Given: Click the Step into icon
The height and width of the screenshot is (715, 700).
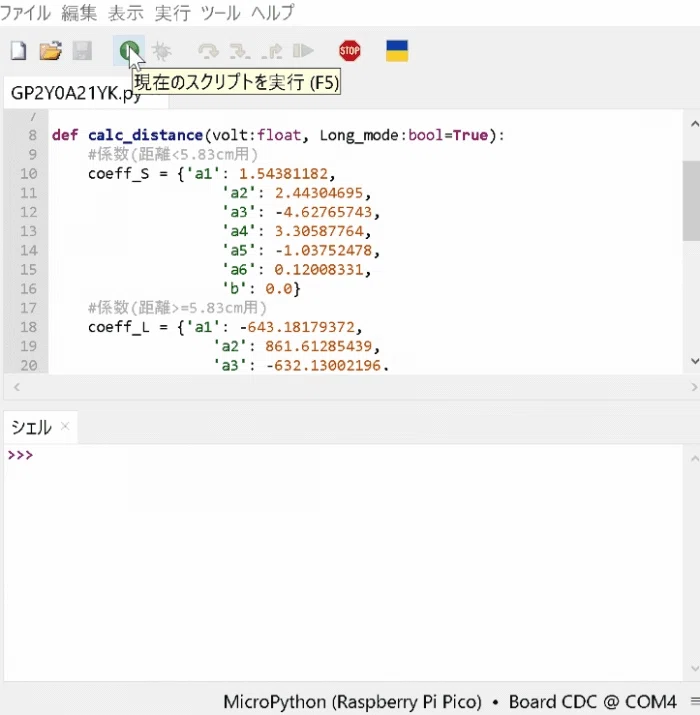Looking at the screenshot, I should coord(239,51).
